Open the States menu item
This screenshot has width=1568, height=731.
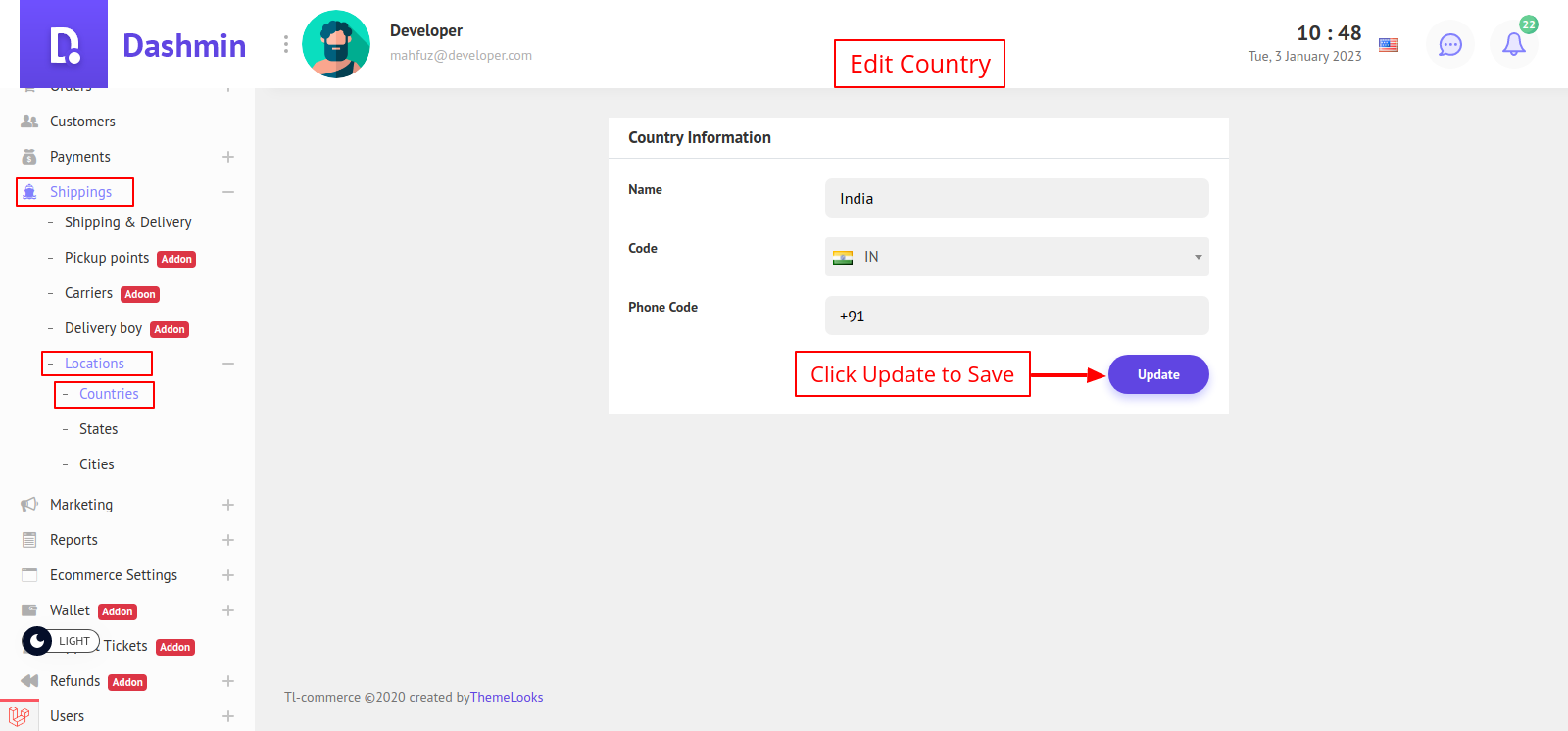98,429
